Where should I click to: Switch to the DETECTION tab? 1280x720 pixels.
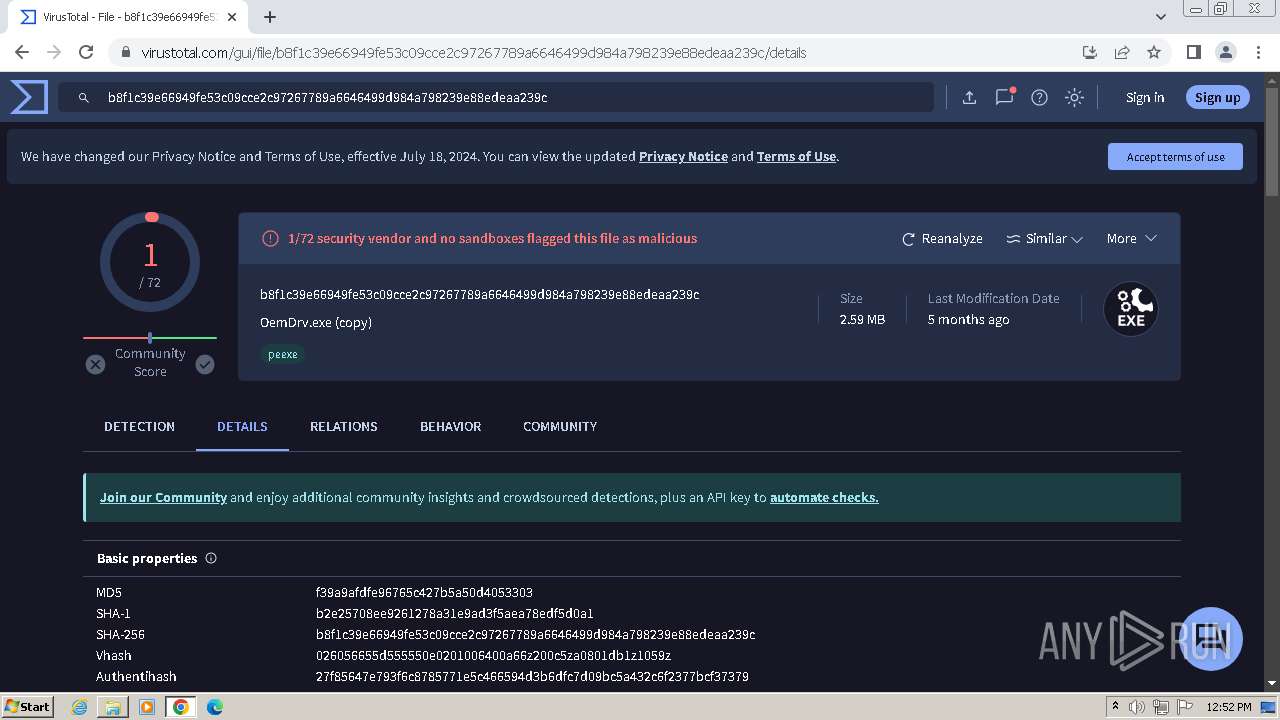[x=139, y=426]
